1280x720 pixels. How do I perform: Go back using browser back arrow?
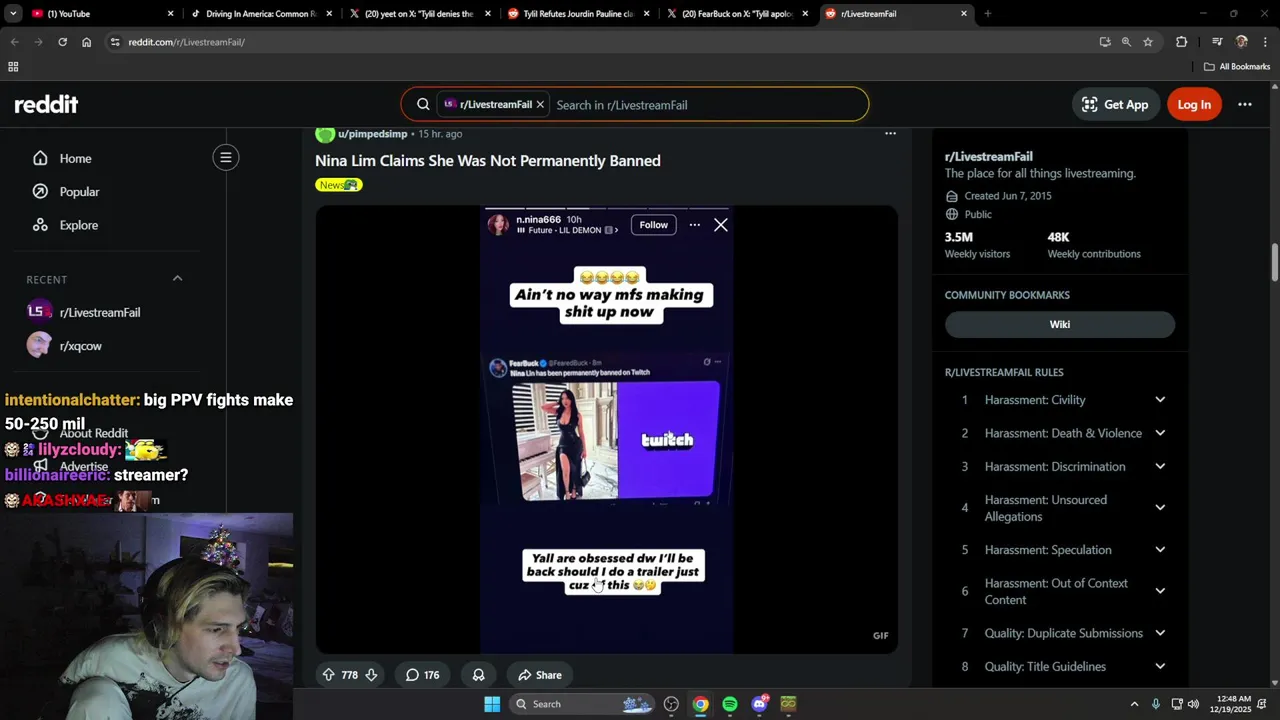pyautogui.click(x=14, y=42)
